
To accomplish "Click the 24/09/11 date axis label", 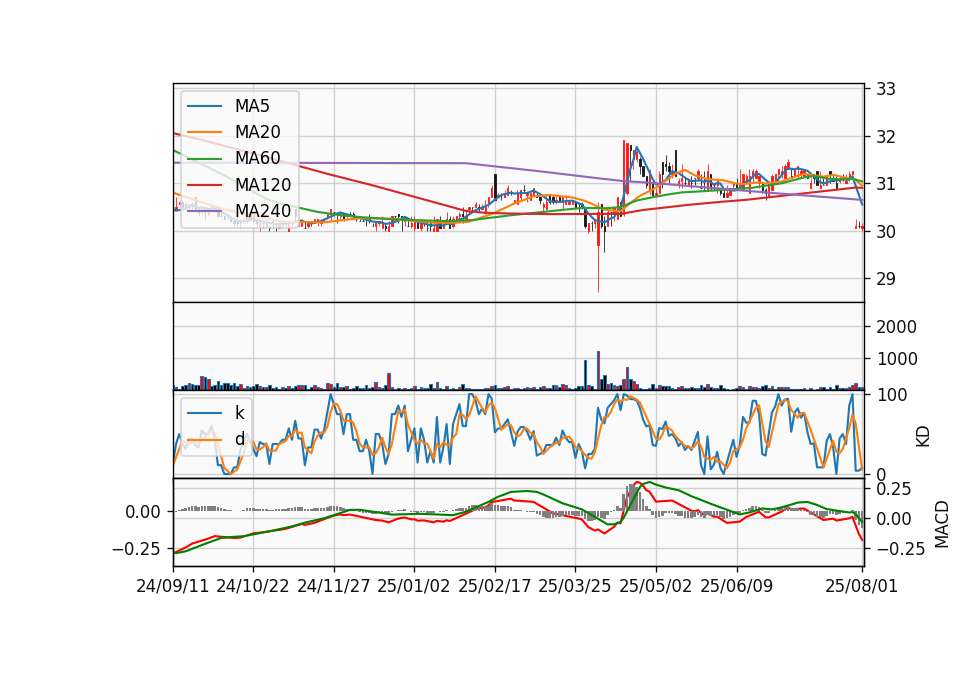I will [x=173, y=586].
